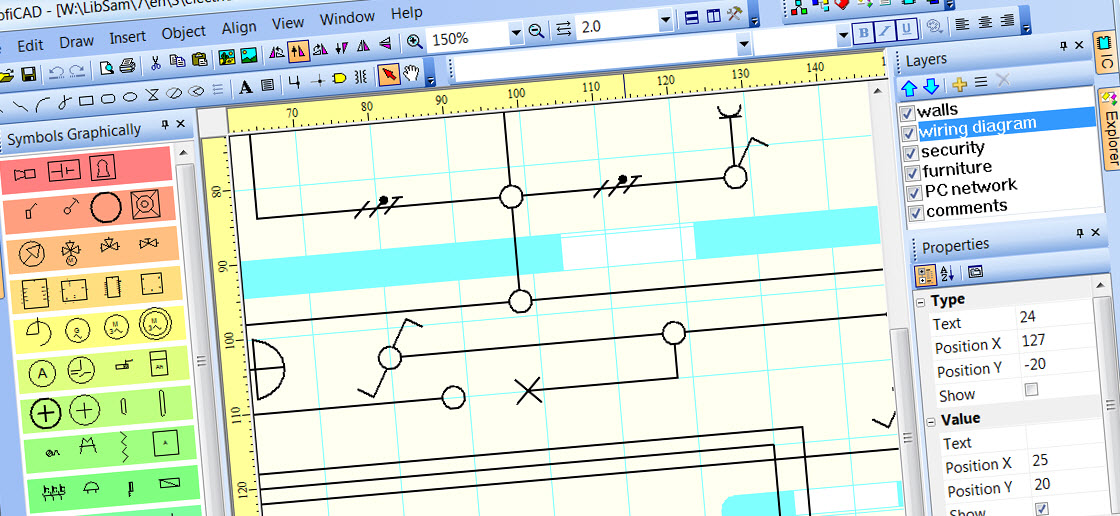Viewport: 1120px width, 516px height.
Task: Open the Draw menu
Action: click(x=76, y=42)
